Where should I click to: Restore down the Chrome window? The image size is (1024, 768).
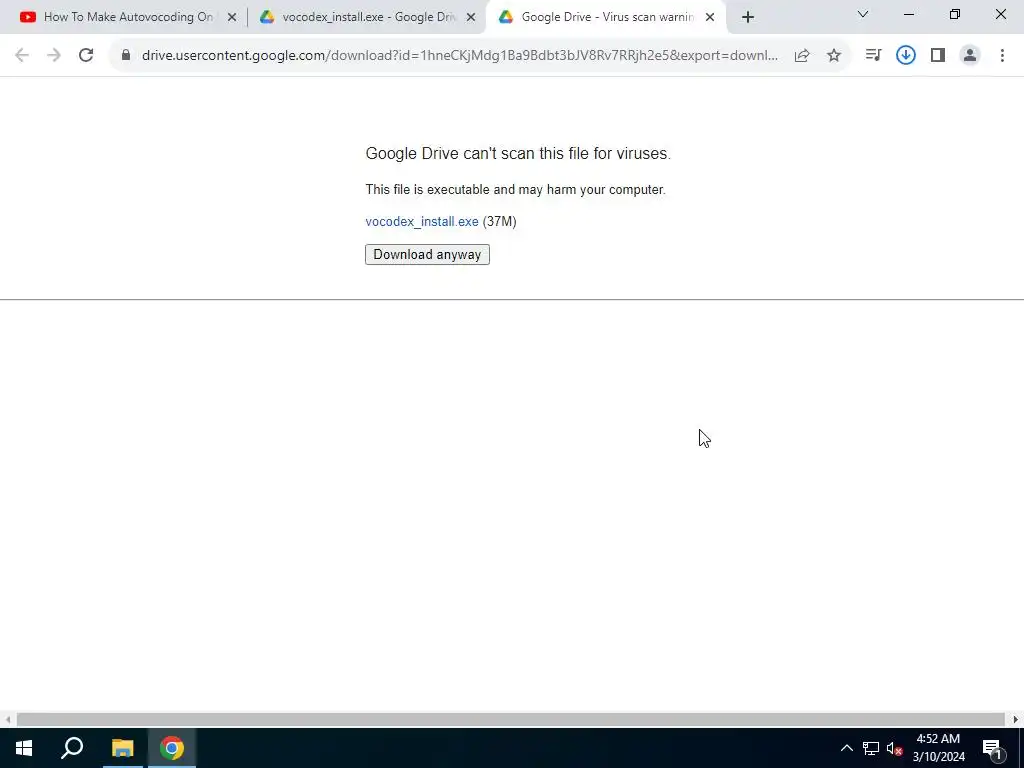[955, 14]
